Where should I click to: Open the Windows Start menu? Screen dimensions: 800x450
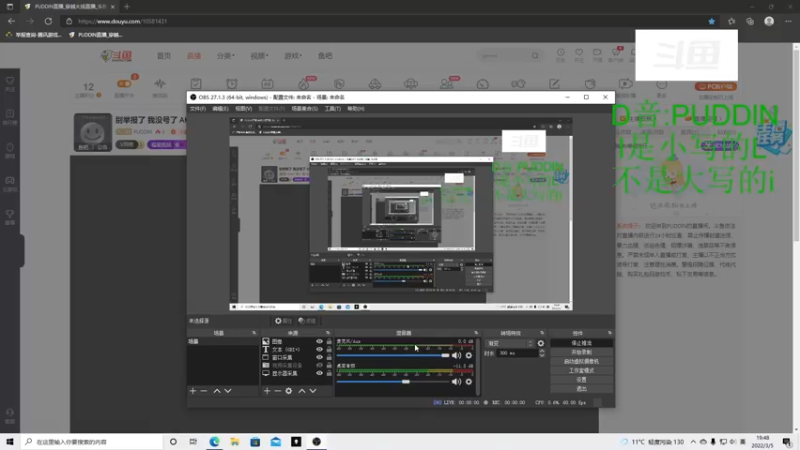(10, 442)
